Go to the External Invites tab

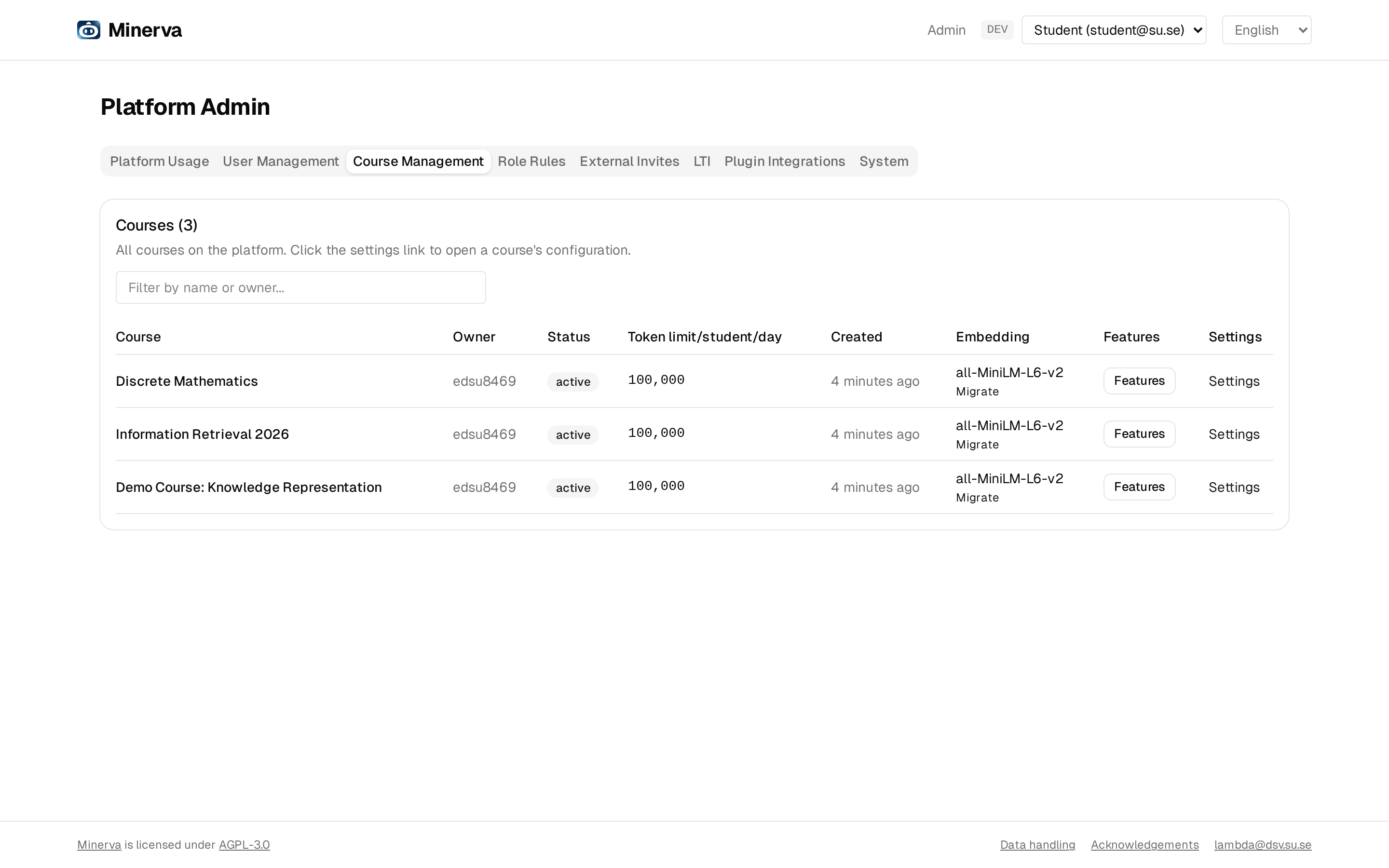629,162
